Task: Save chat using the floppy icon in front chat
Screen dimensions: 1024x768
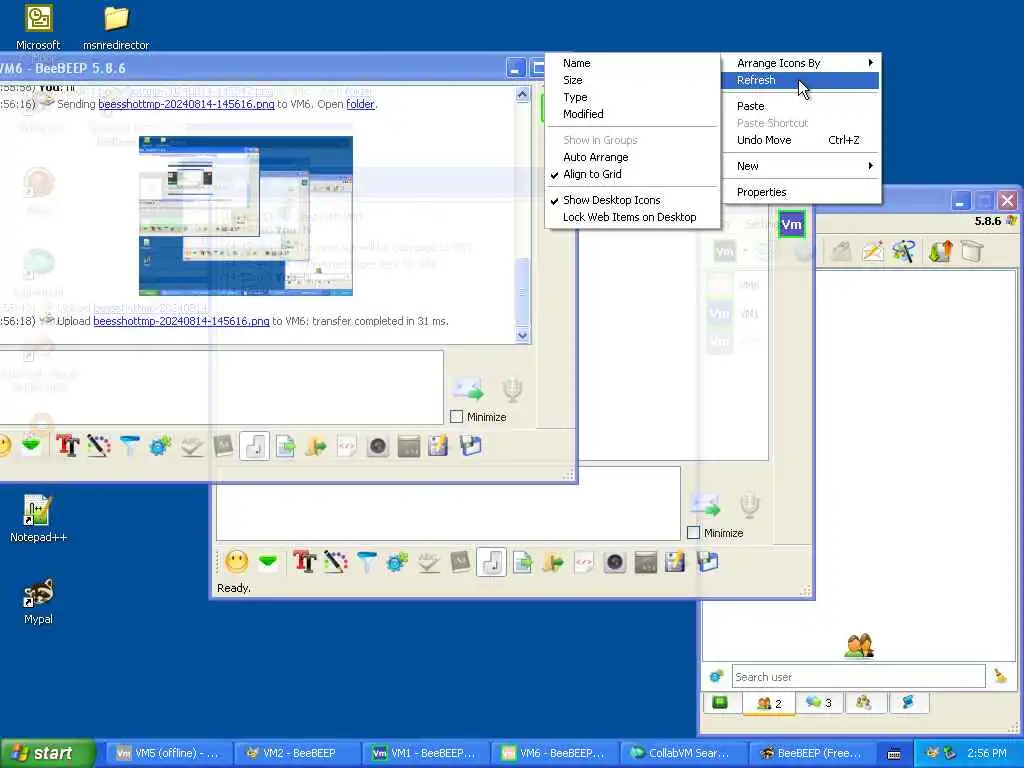Action: pos(676,562)
